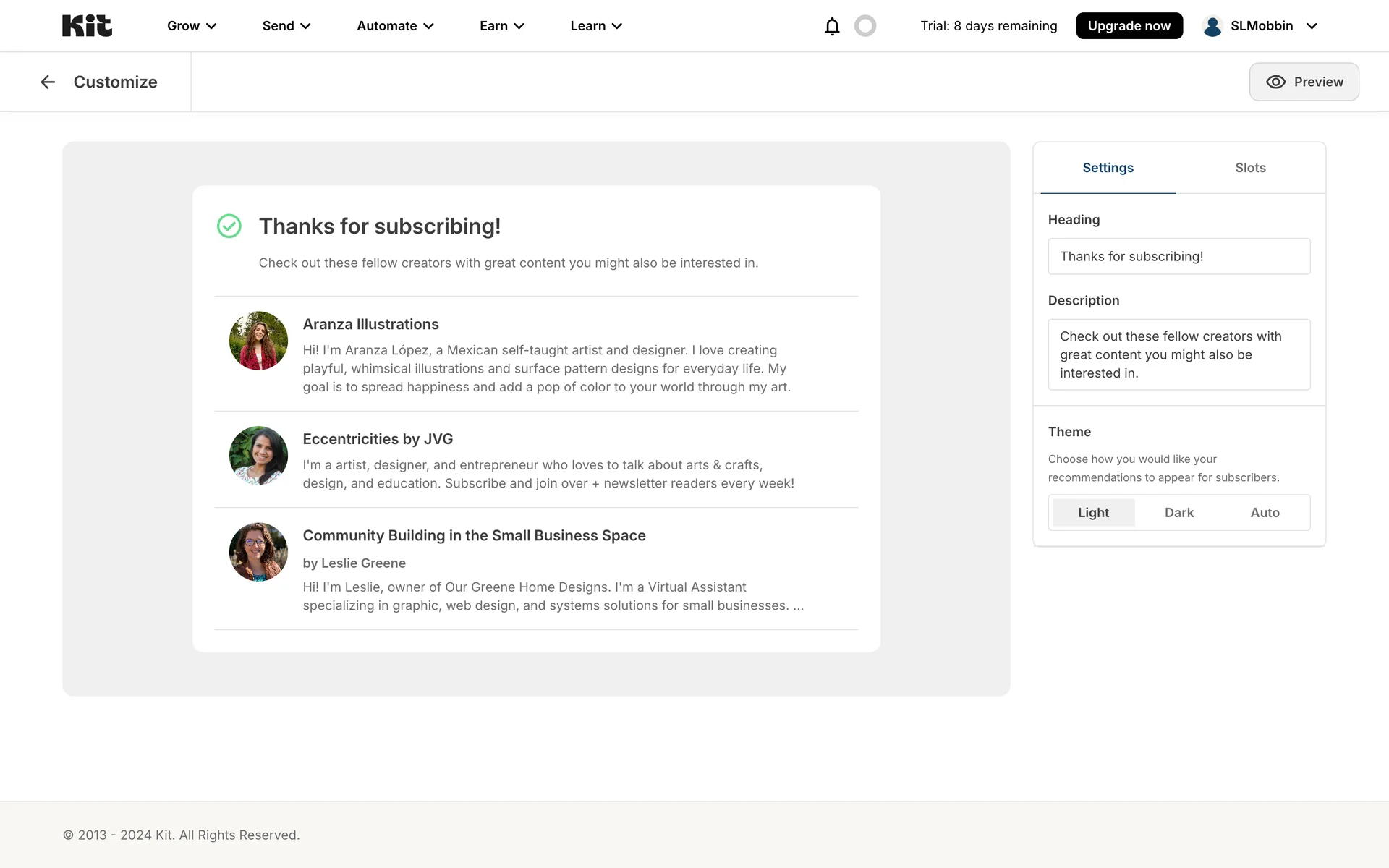The image size is (1389, 868).
Task: Click Aranza Illustrations profile photo
Action: pyautogui.click(x=258, y=341)
